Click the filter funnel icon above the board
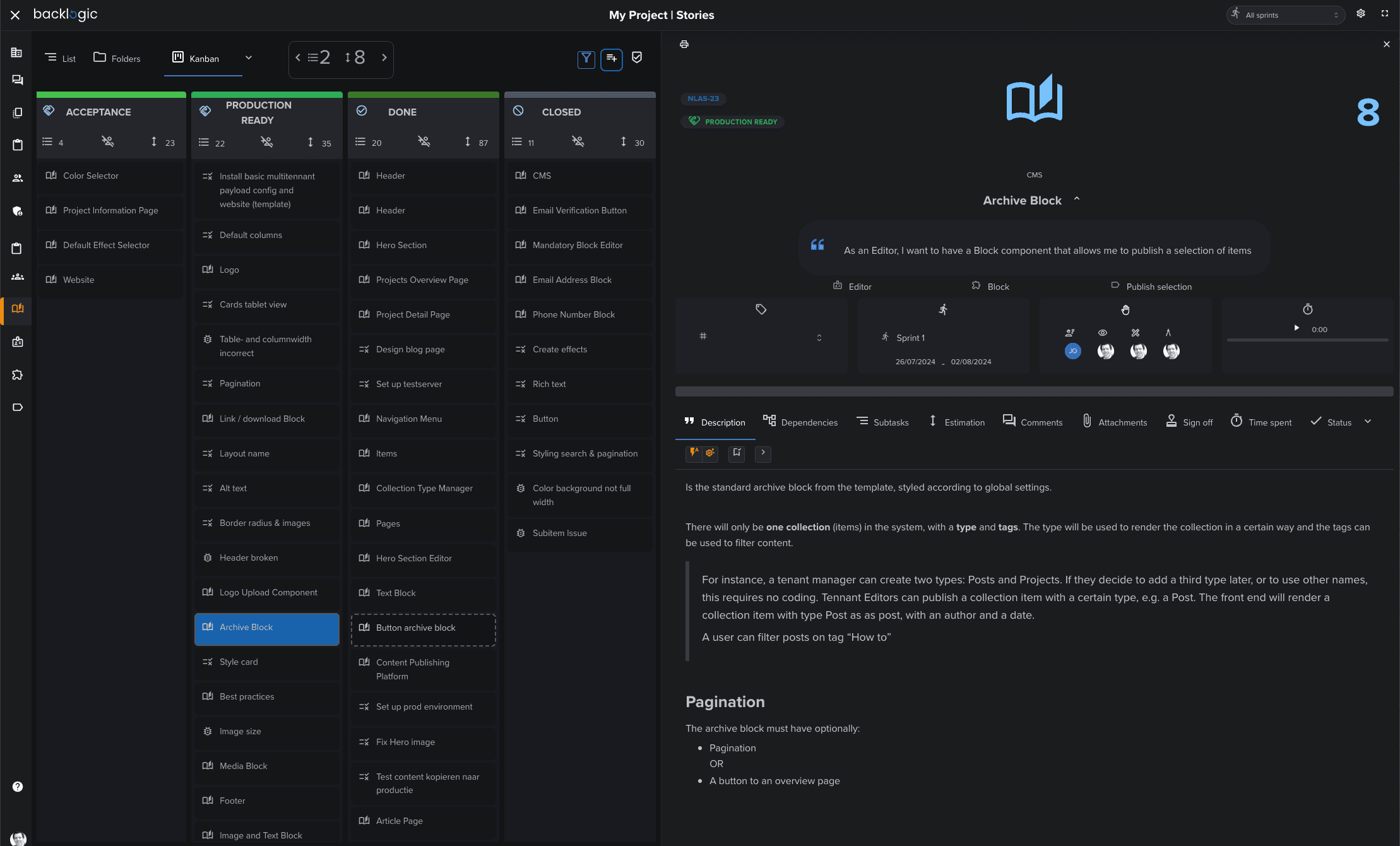Screen dimensions: 1400x846 point(586,59)
